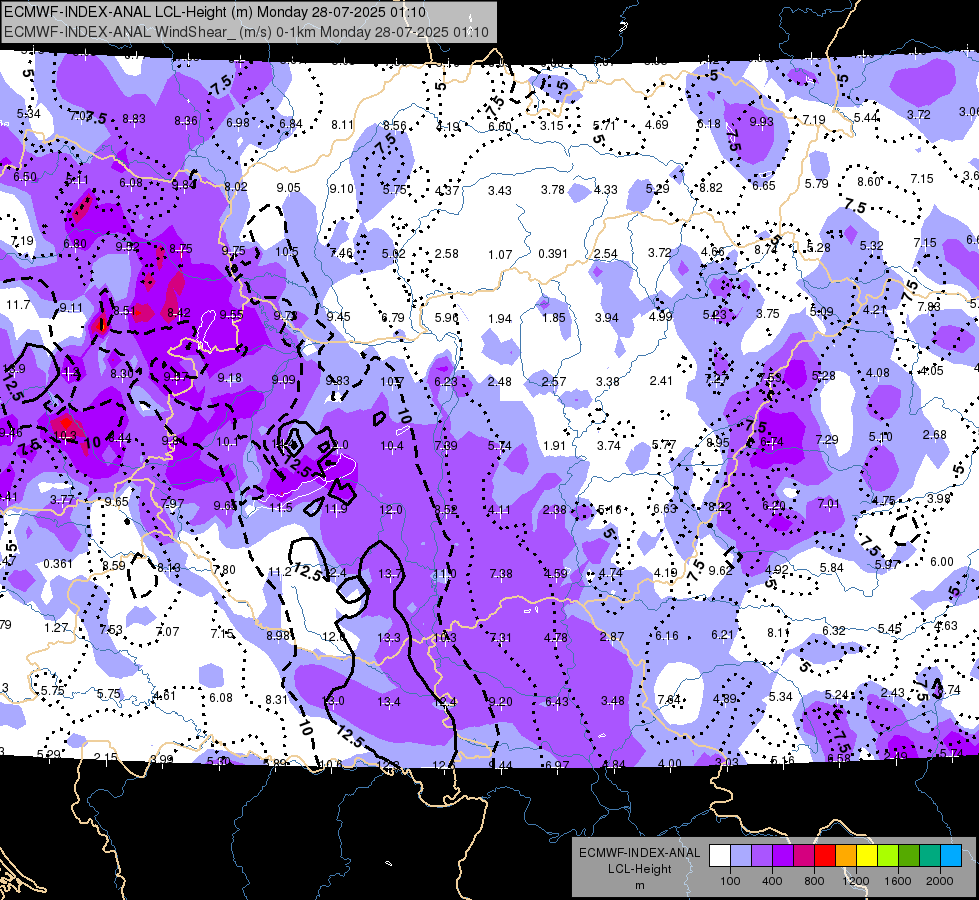Image resolution: width=979 pixels, height=900 pixels.
Task: Click the dark green swatch in the legend
Action: click(x=908, y=856)
